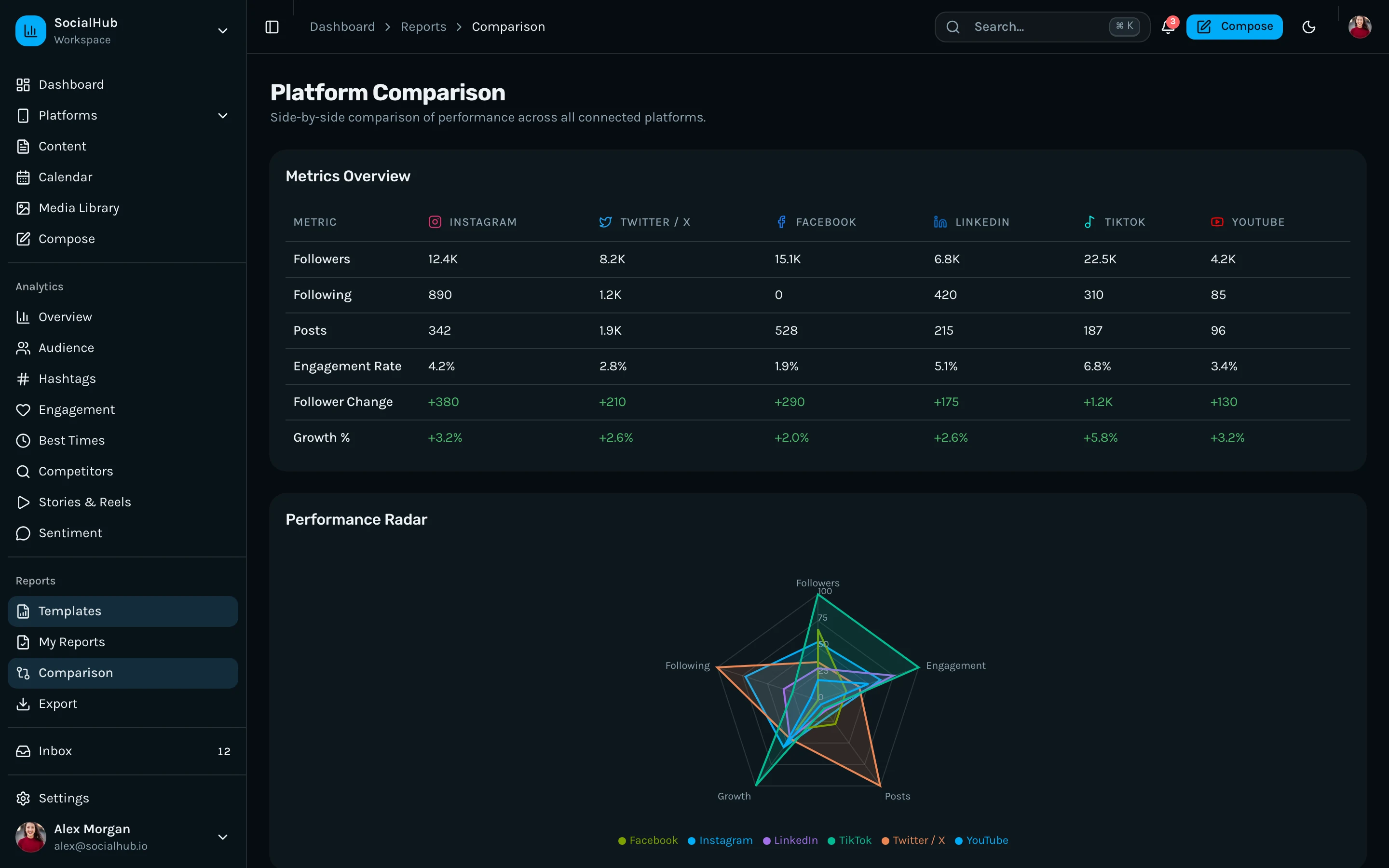Click the My Reports file icon
This screenshot has height=868, width=1389.
23,642
